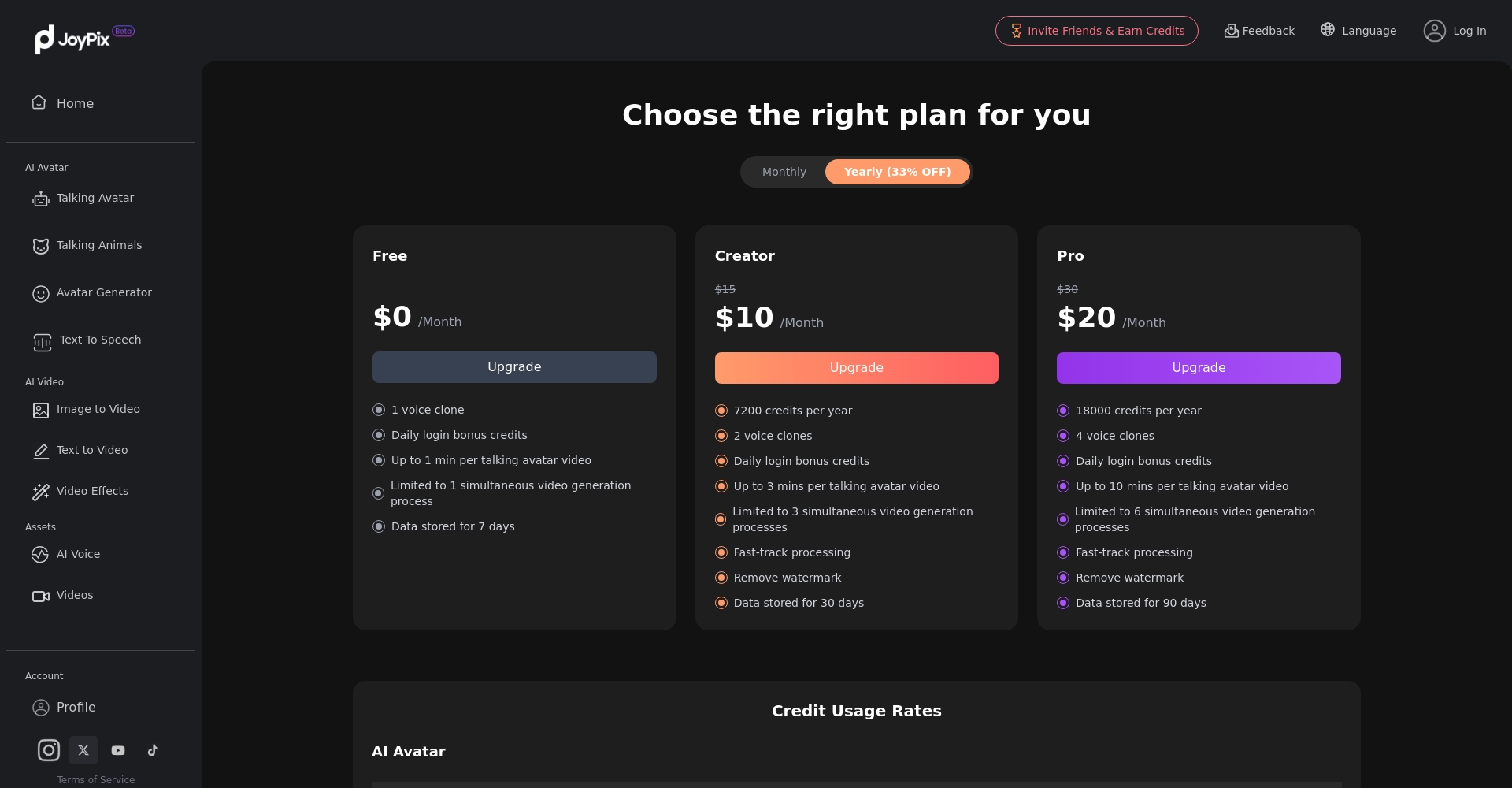
Task: Open the Language selector
Action: click(x=1358, y=31)
